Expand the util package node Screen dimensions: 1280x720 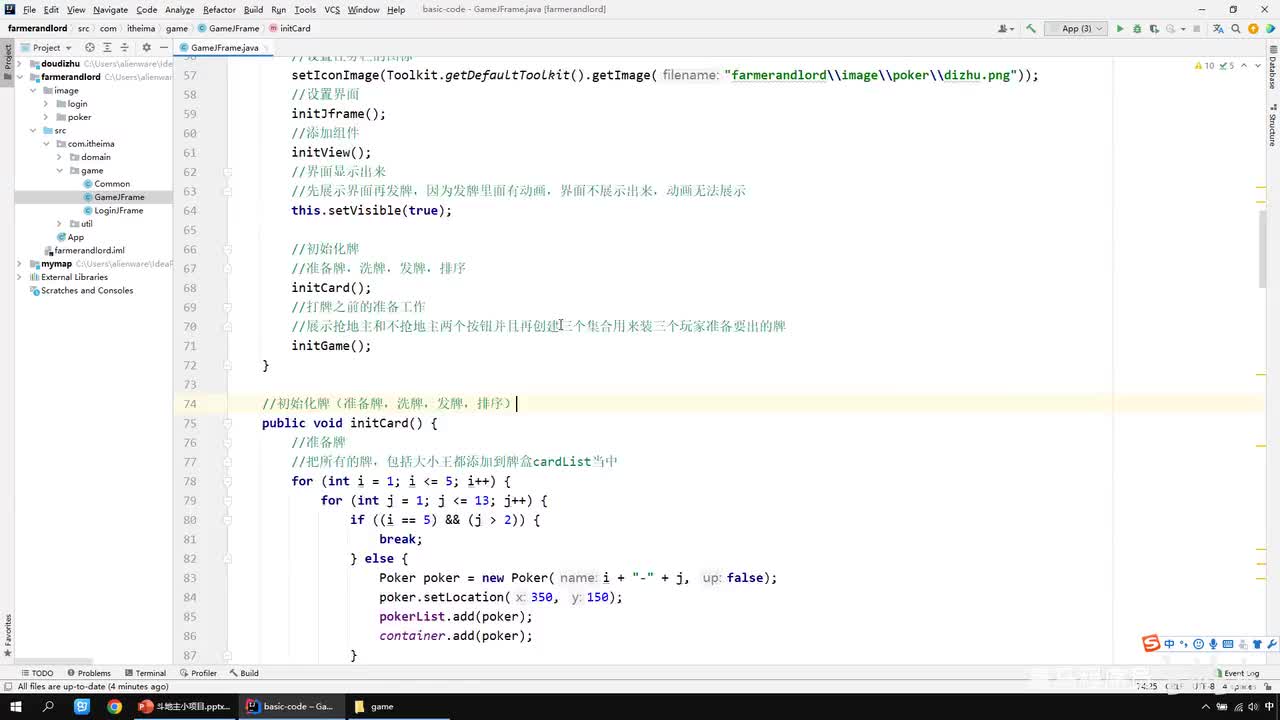59,224
